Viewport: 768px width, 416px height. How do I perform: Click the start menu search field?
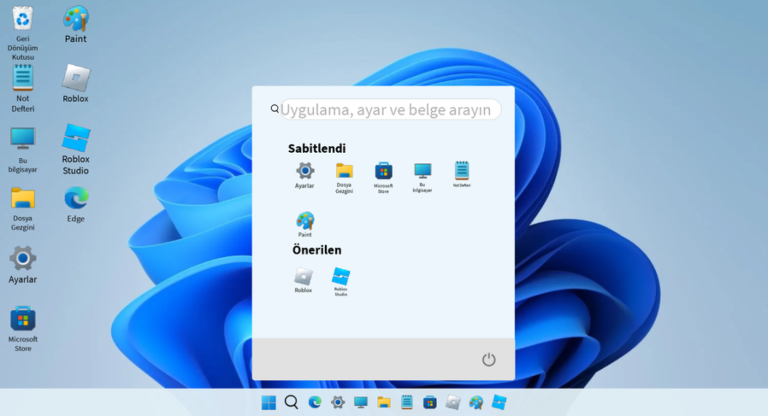tap(390, 109)
